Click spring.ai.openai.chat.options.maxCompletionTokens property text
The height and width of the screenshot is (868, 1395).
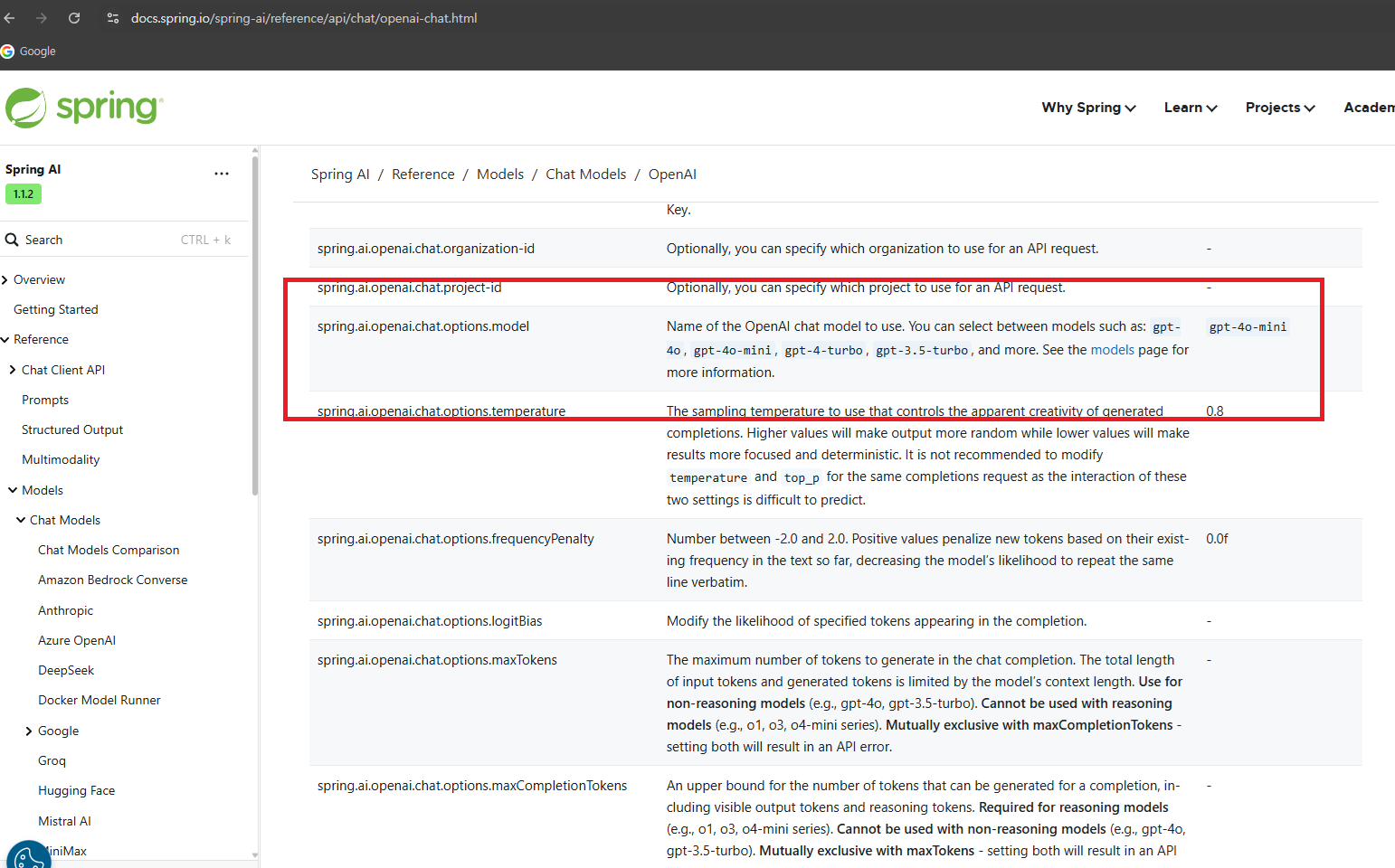click(472, 786)
